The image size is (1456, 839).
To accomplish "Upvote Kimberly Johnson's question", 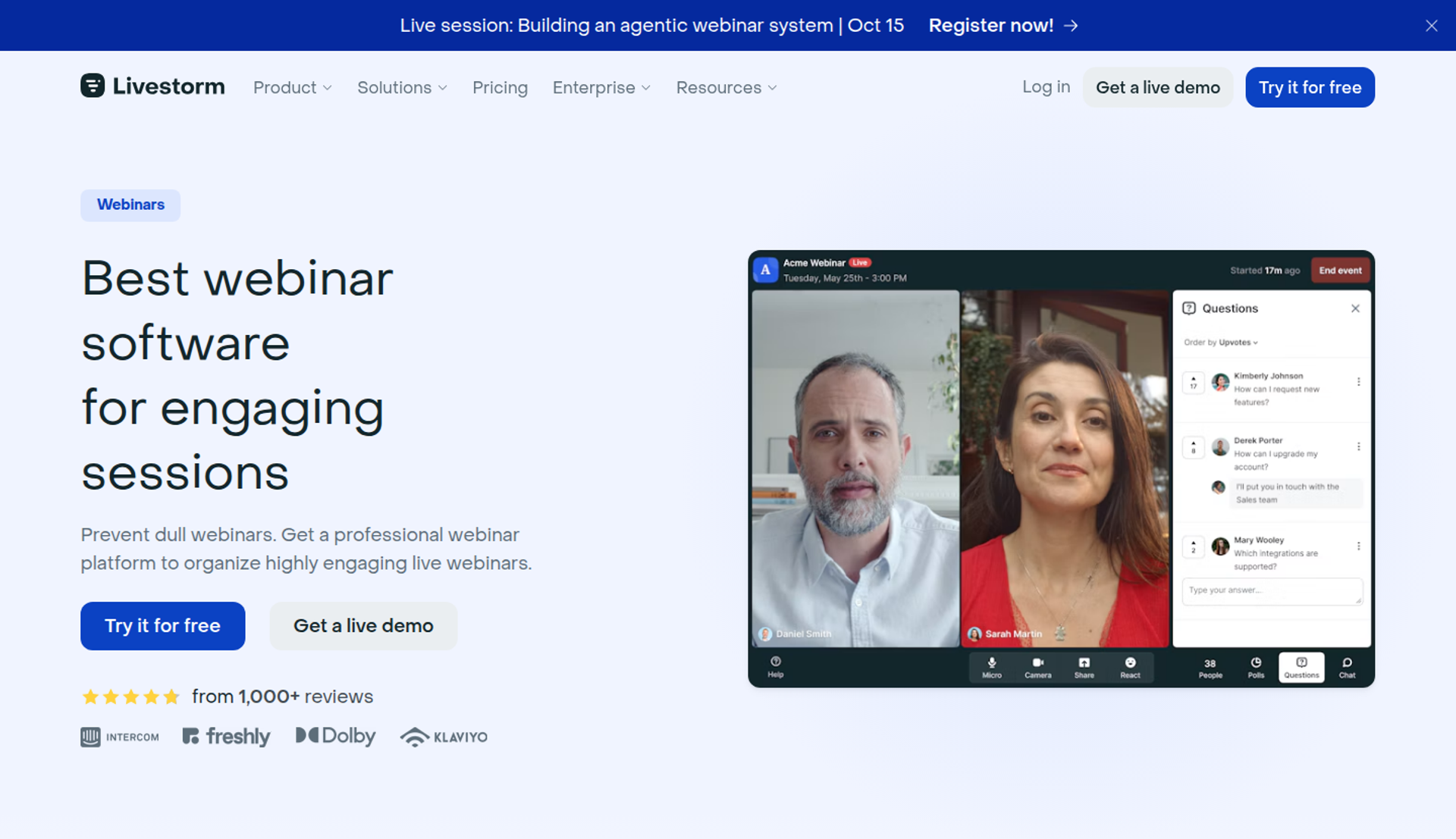I will (1193, 382).
